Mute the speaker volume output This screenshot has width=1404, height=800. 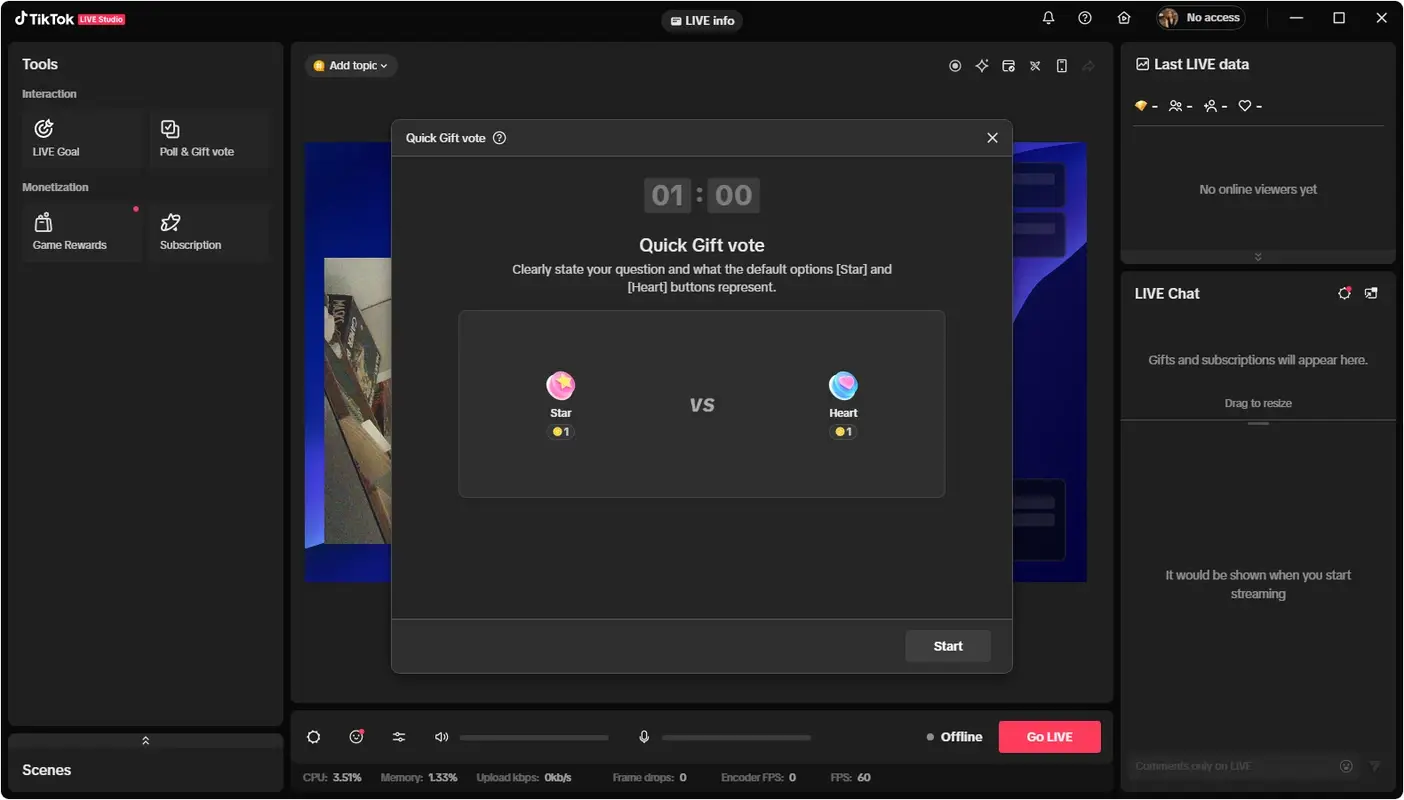point(441,737)
